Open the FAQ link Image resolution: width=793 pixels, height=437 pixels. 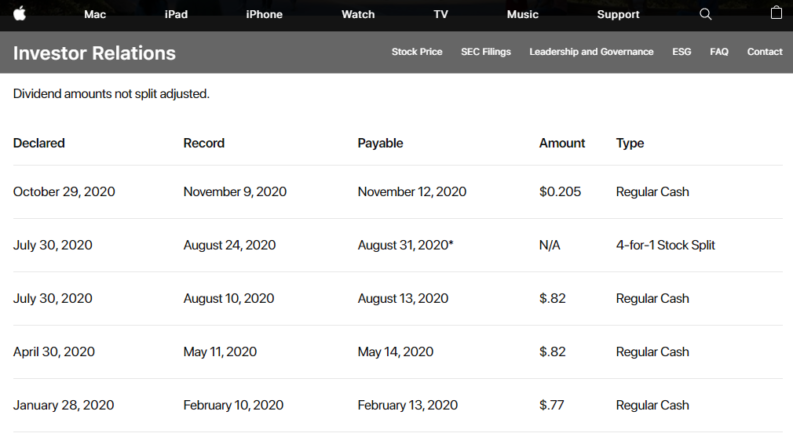pos(719,52)
